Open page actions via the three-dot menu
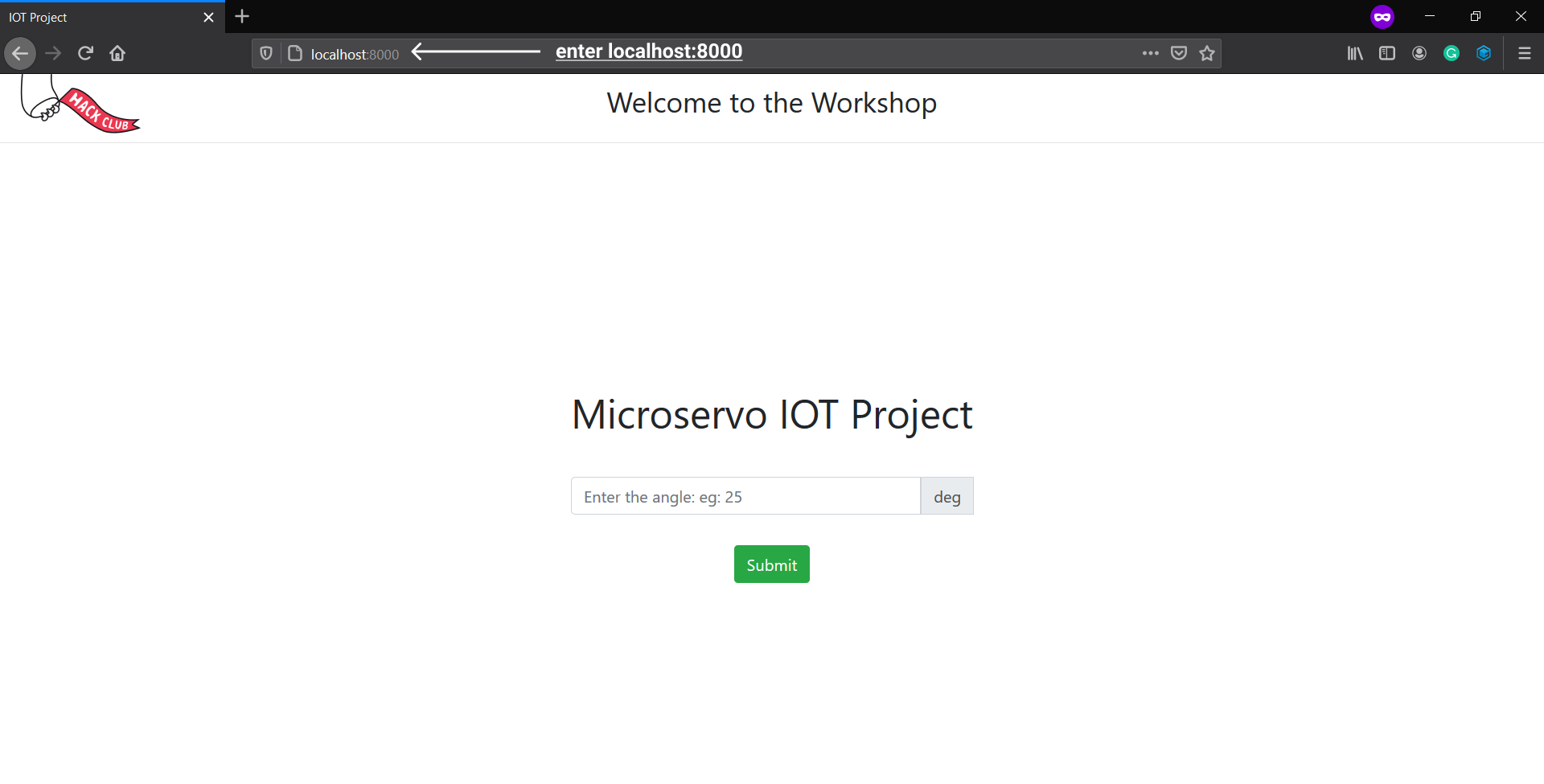Screen dimensions: 1544x784 (x=1151, y=52)
